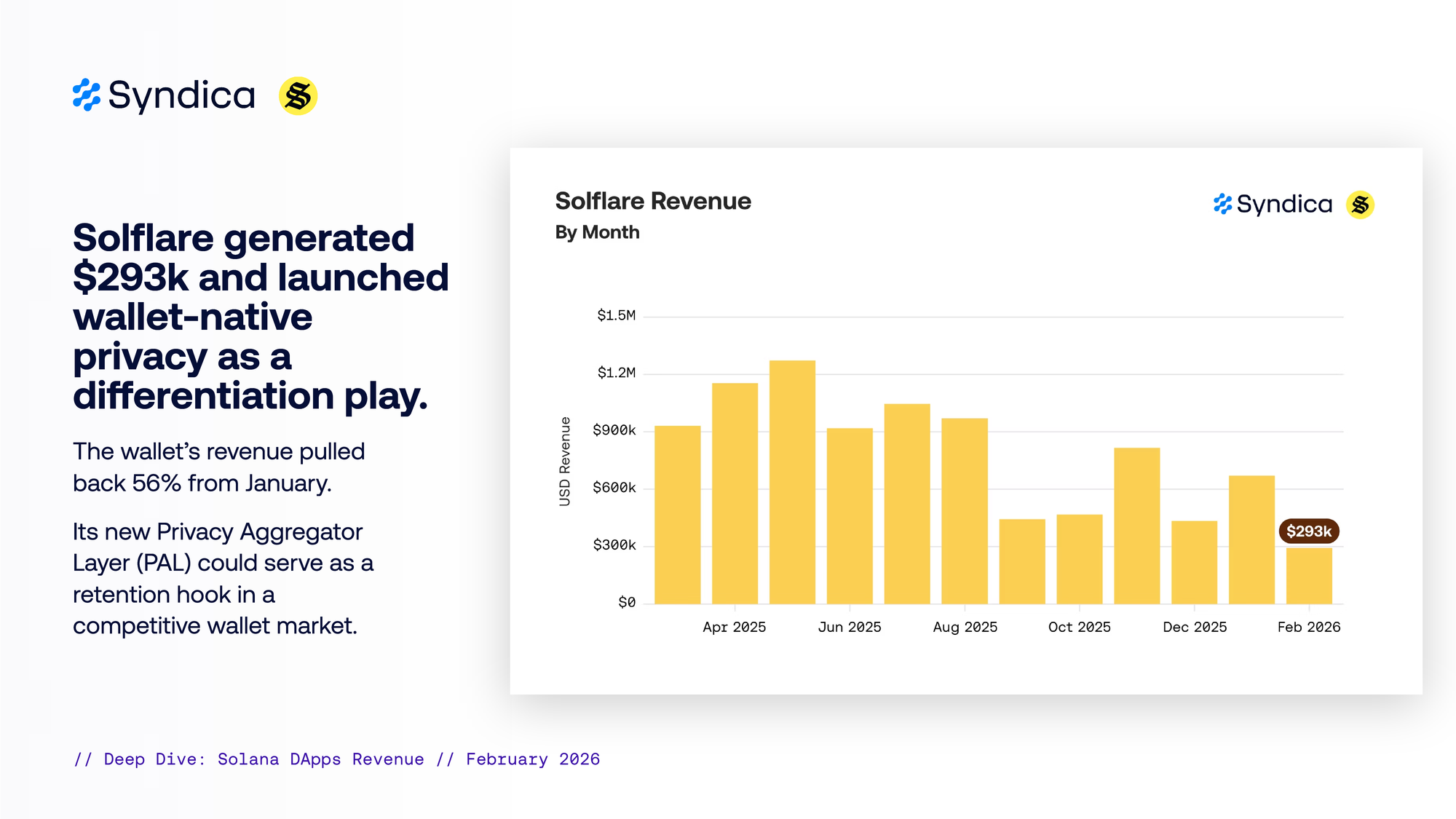This screenshot has height=819, width=1456.
Task: Click the Jun 2025 x-axis label
Action: tap(849, 627)
